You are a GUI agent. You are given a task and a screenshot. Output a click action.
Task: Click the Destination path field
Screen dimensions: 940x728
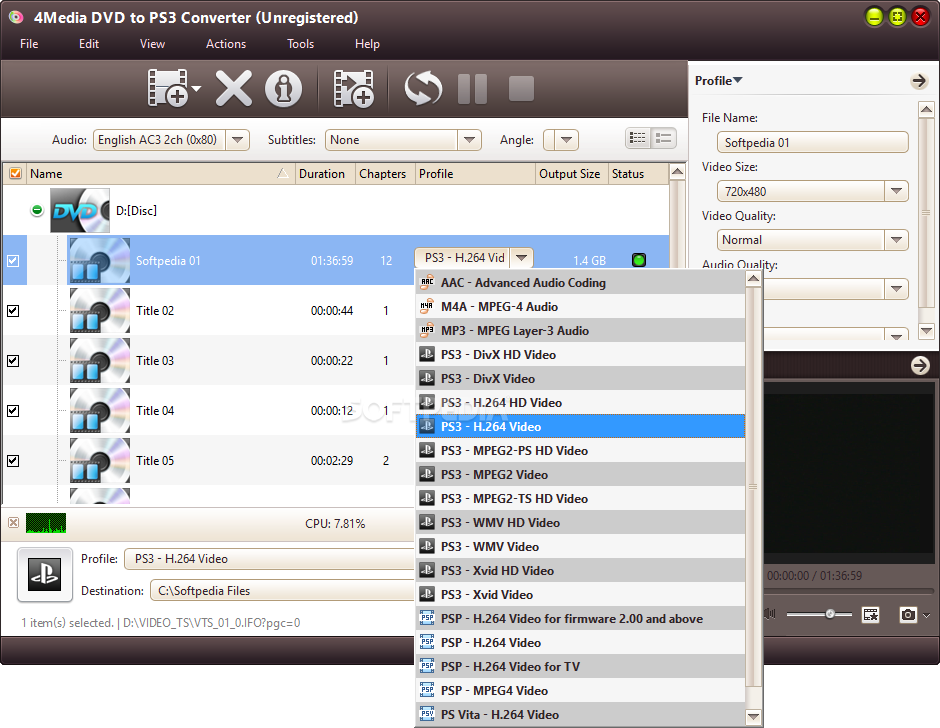282,591
